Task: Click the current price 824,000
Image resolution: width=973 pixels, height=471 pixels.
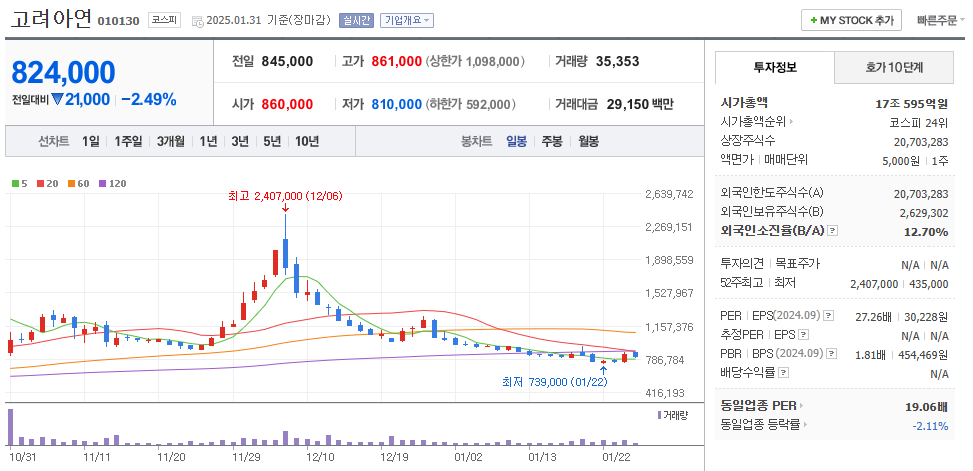Action: (63, 72)
